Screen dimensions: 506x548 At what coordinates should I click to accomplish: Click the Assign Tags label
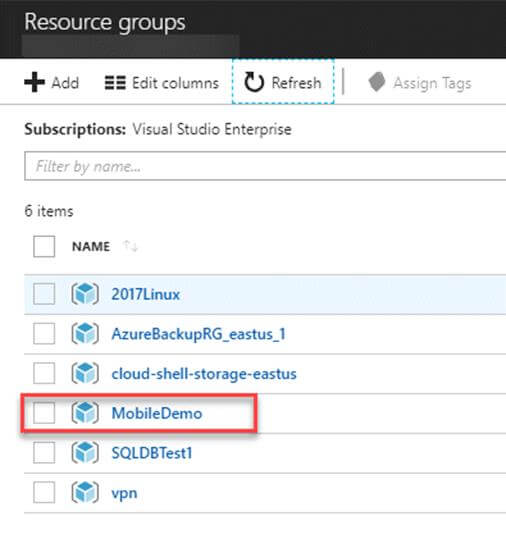pyautogui.click(x=432, y=83)
